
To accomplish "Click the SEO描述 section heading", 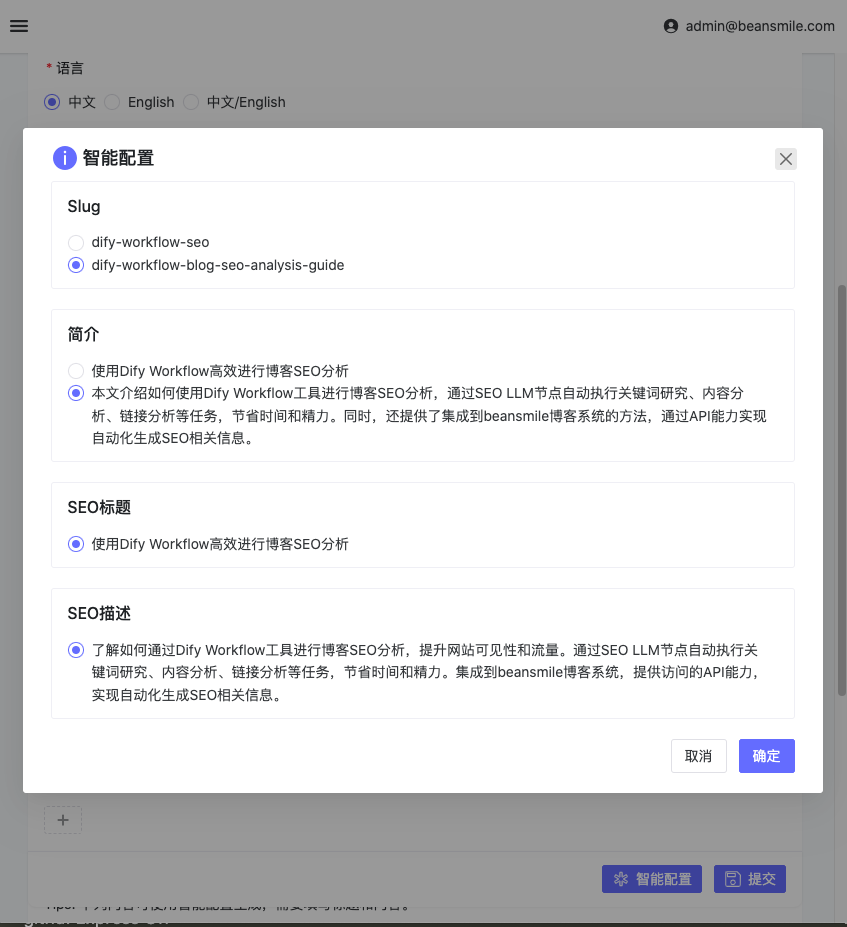I will (x=99, y=613).
